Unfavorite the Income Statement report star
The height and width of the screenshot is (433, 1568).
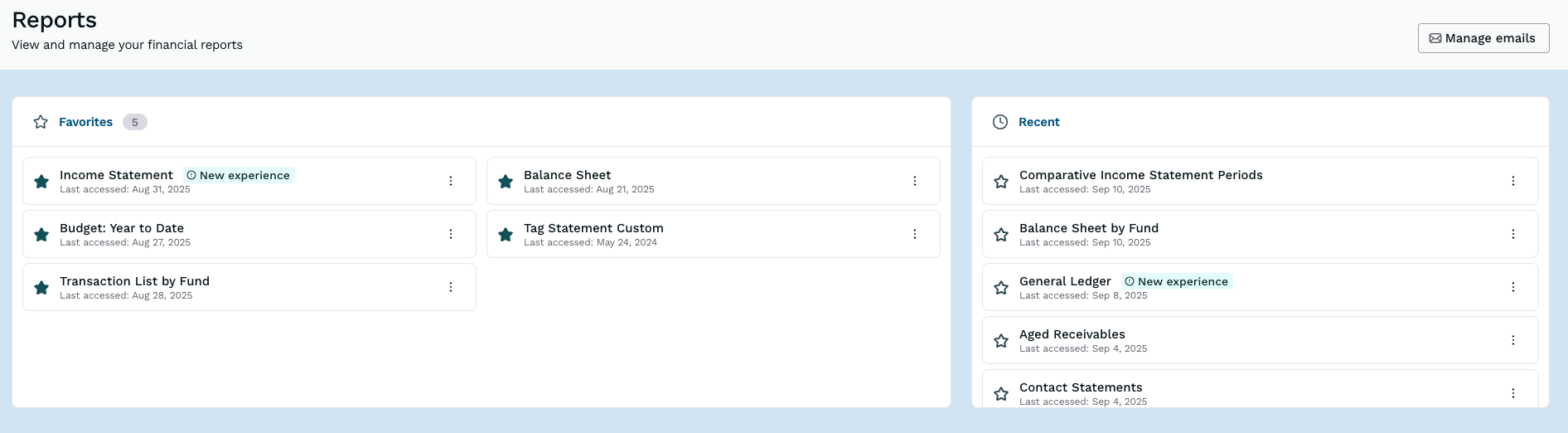pos(41,182)
